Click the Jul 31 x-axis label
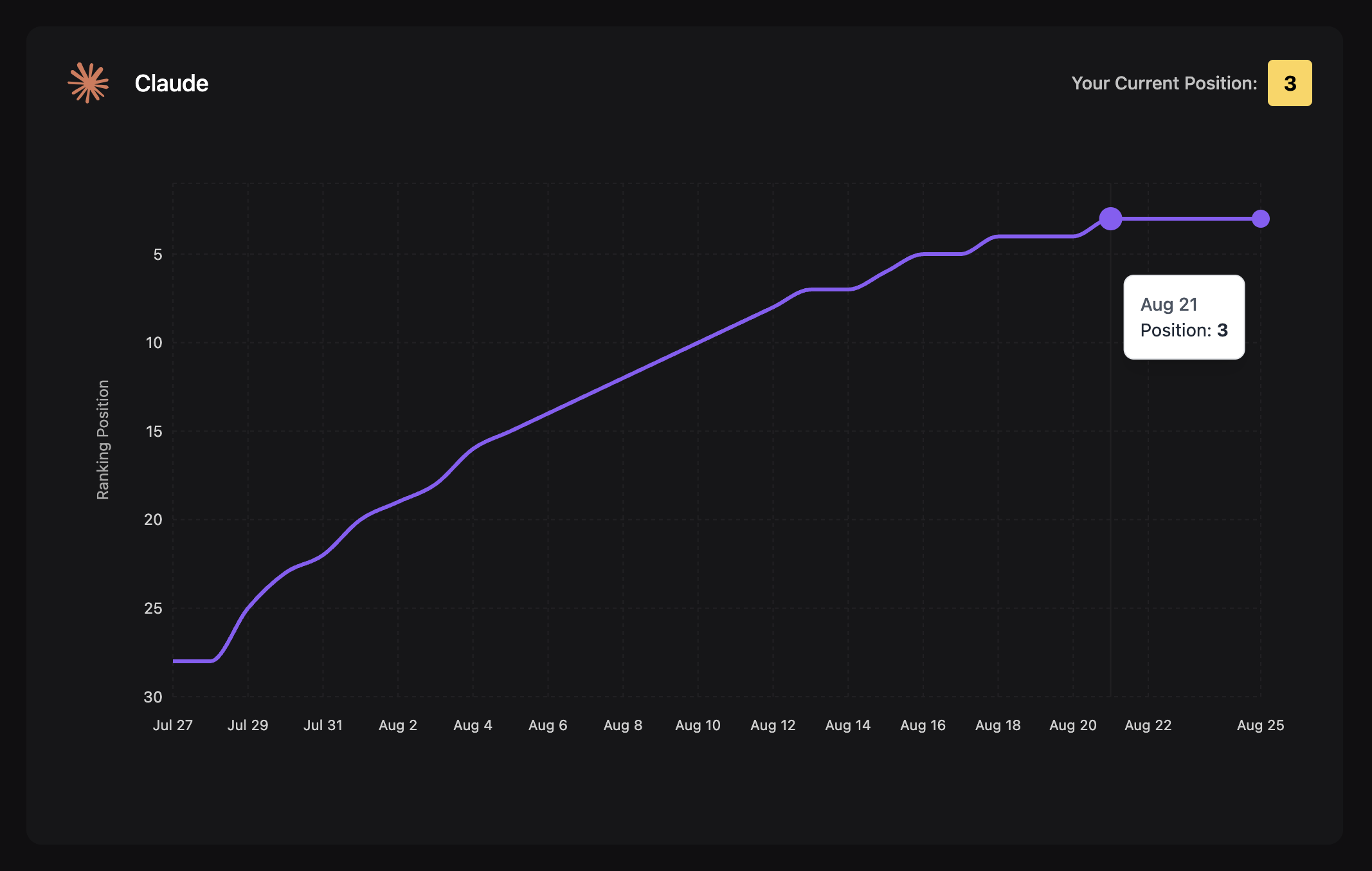1372x871 pixels. pyautogui.click(x=323, y=725)
